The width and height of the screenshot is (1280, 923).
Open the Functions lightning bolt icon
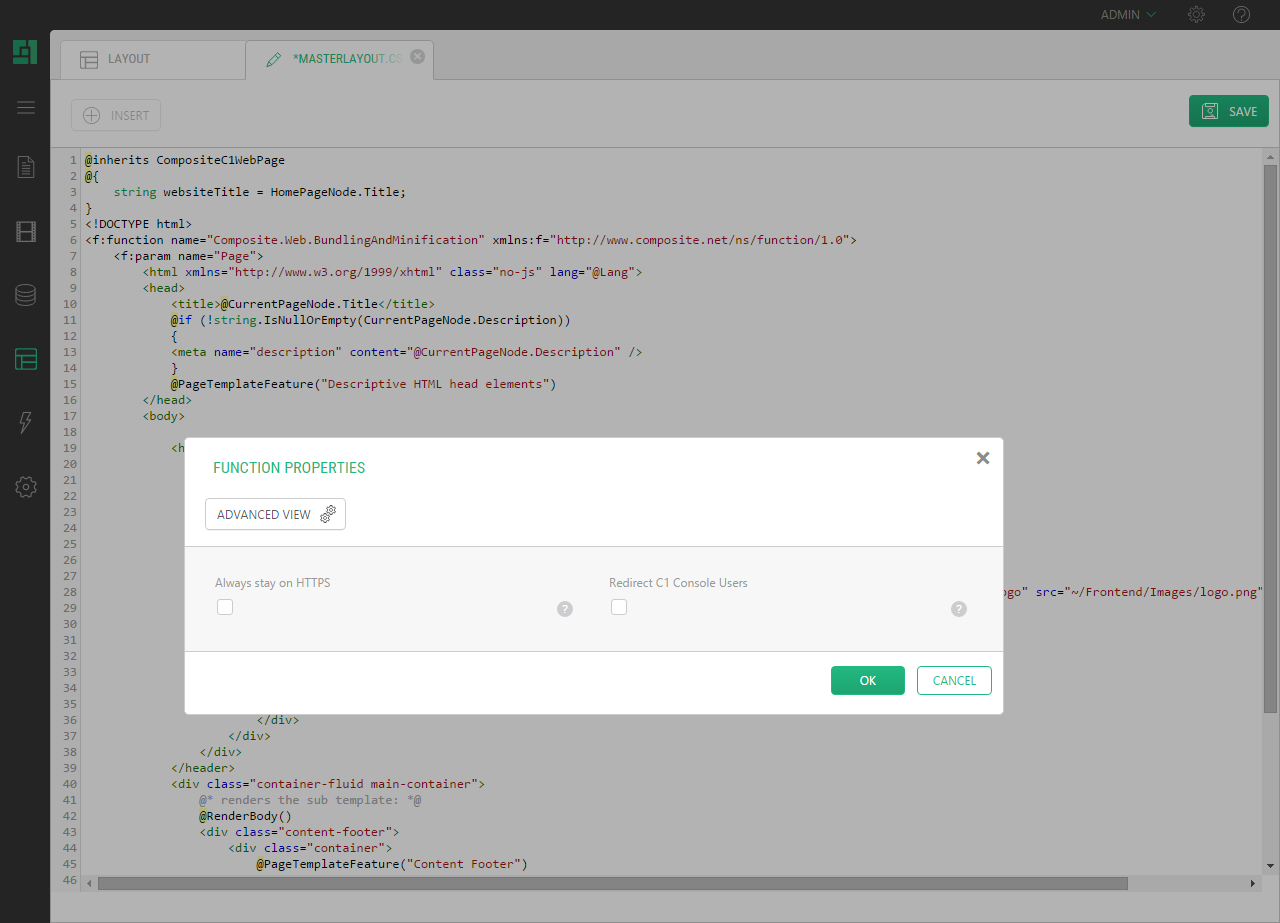(26, 423)
